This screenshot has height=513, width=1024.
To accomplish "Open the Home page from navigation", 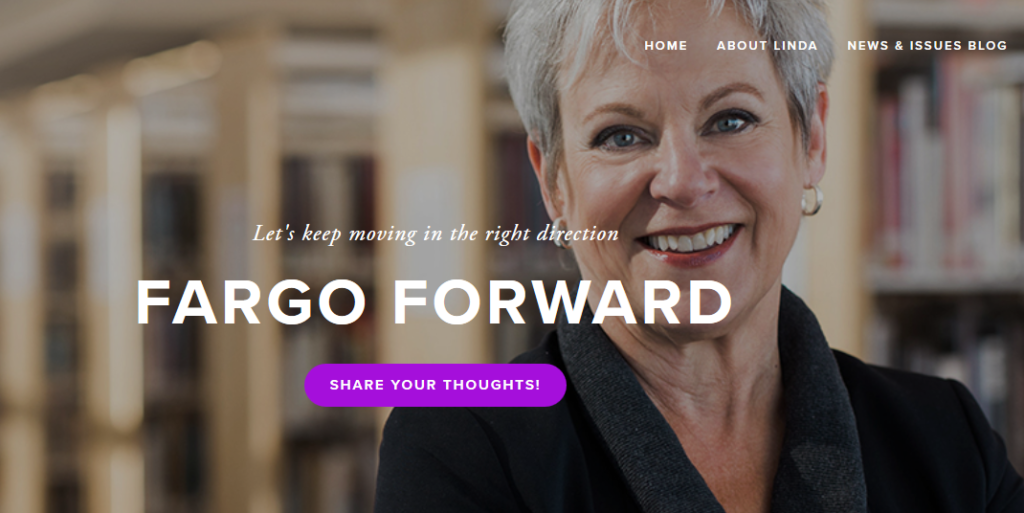I will click(665, 46).
